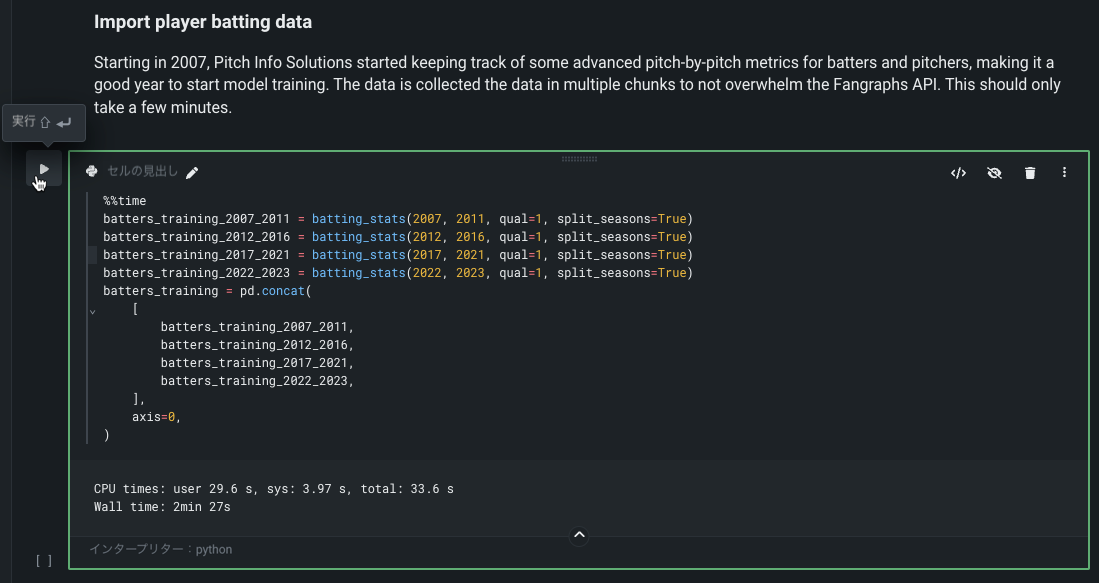Click the empty execution count brackets
The height and width of the screenshot is (583, 1099).
click(43, 561)
